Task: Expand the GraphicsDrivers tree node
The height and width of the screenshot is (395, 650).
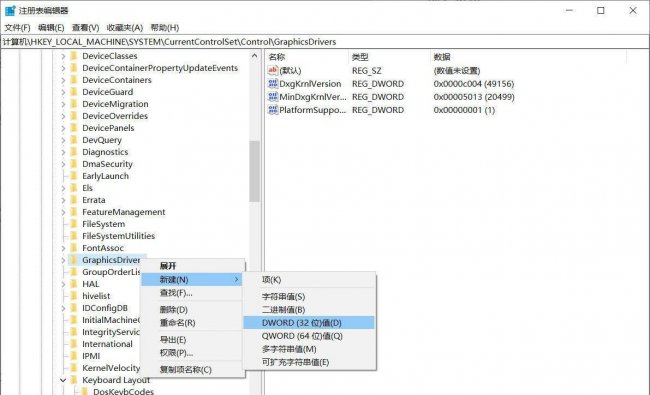Action: pyautogui.click(x=63, y=260)
